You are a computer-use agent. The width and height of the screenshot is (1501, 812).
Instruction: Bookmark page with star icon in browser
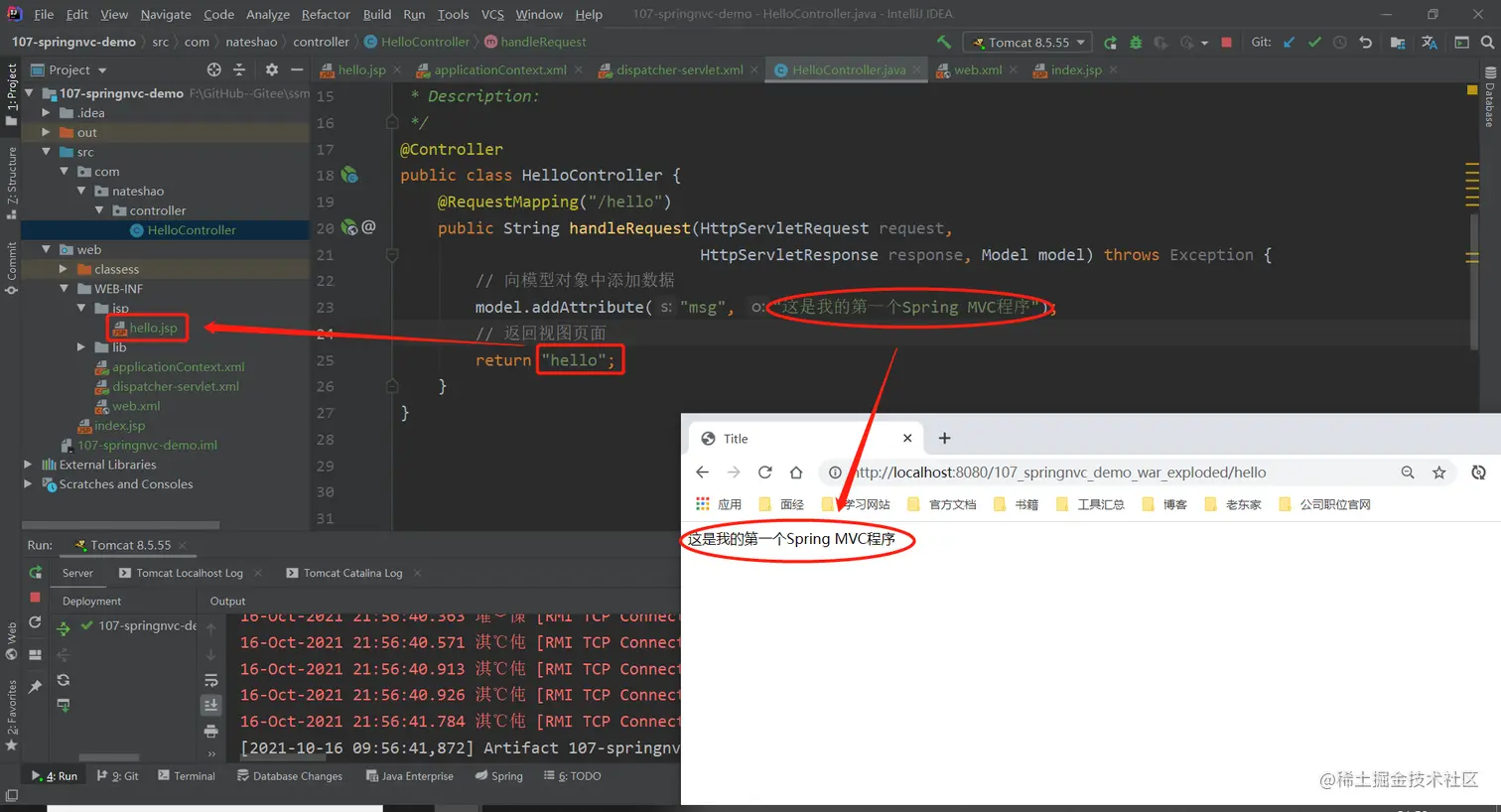1439,473
